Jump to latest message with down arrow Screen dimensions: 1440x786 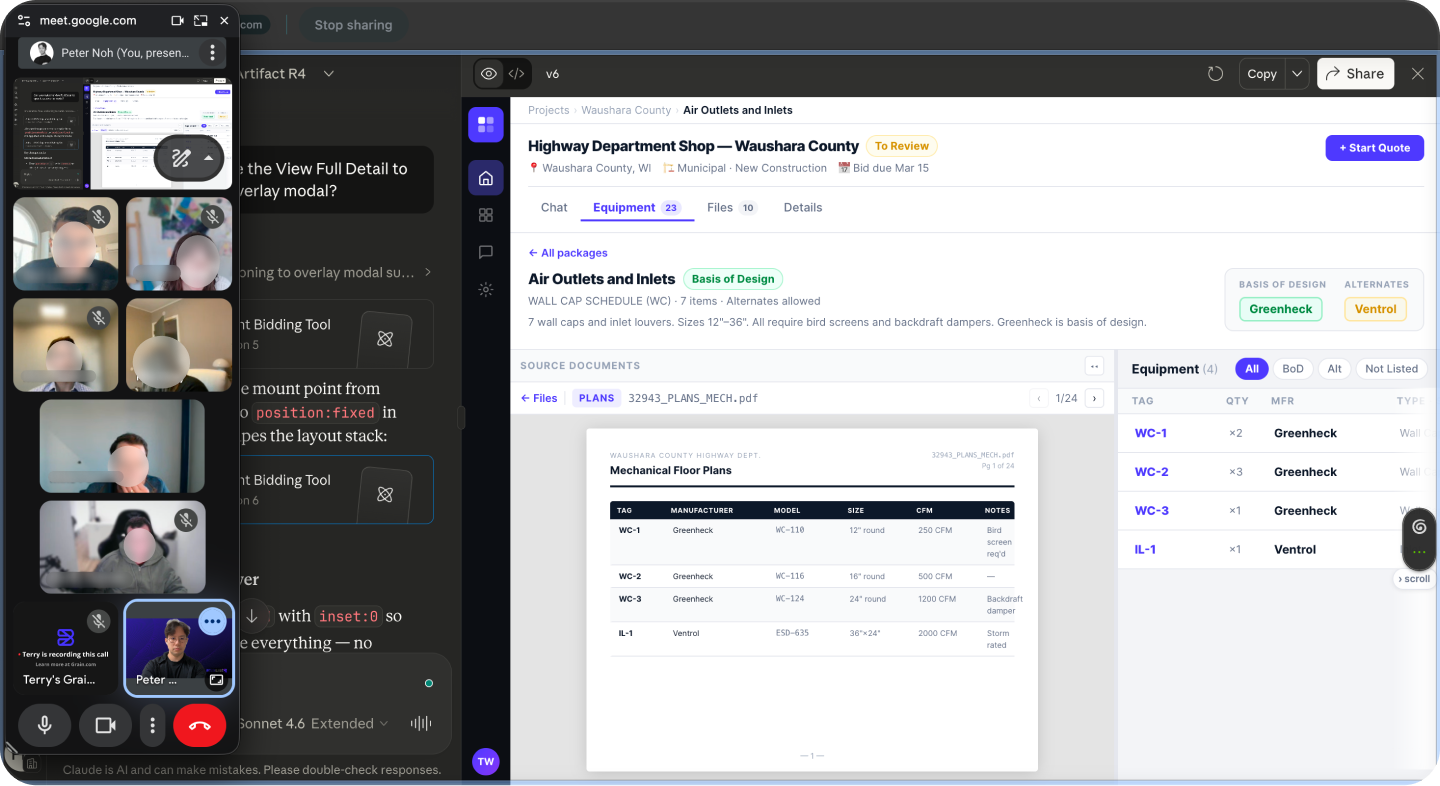(253, 615)
